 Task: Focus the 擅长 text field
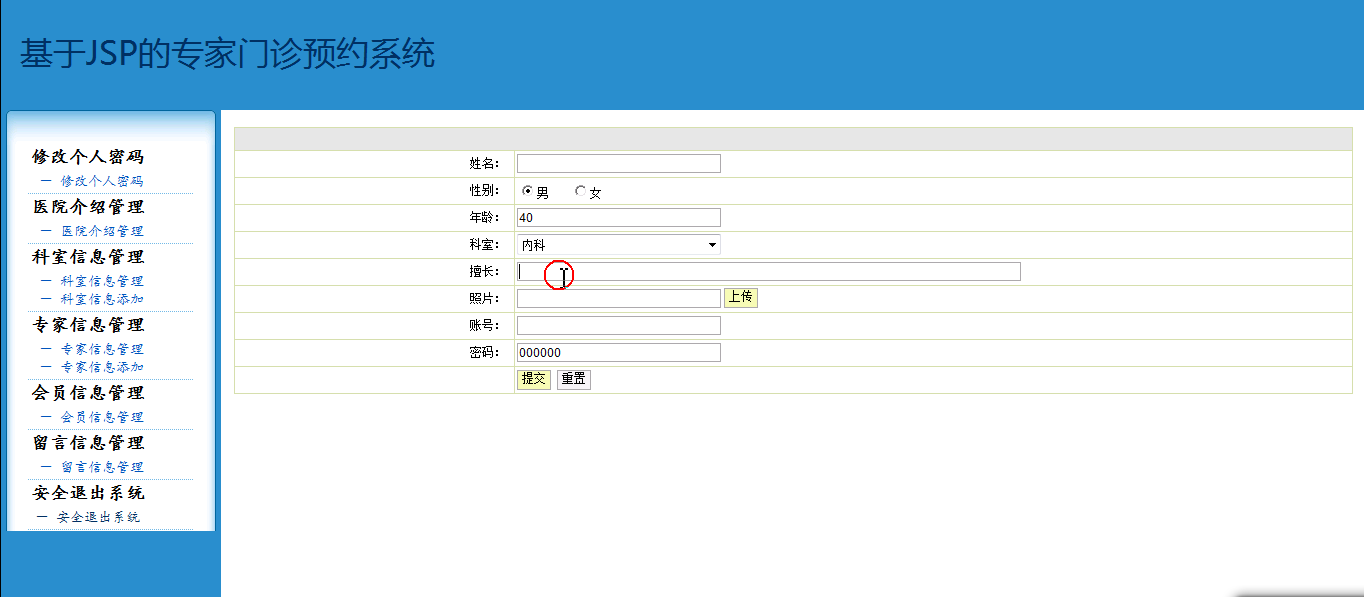(x=768, y=272)
